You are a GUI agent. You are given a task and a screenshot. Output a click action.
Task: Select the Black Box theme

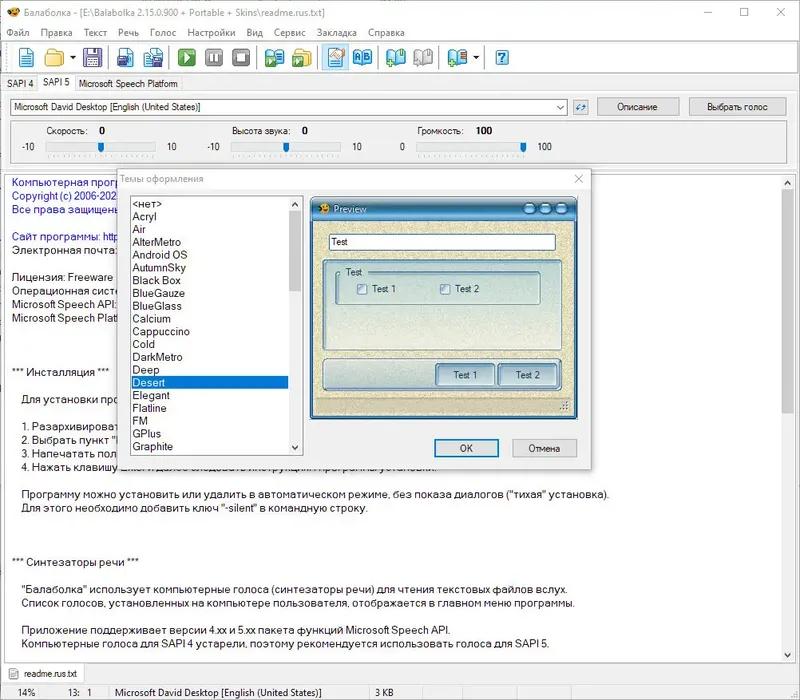(x=210, y=281)
